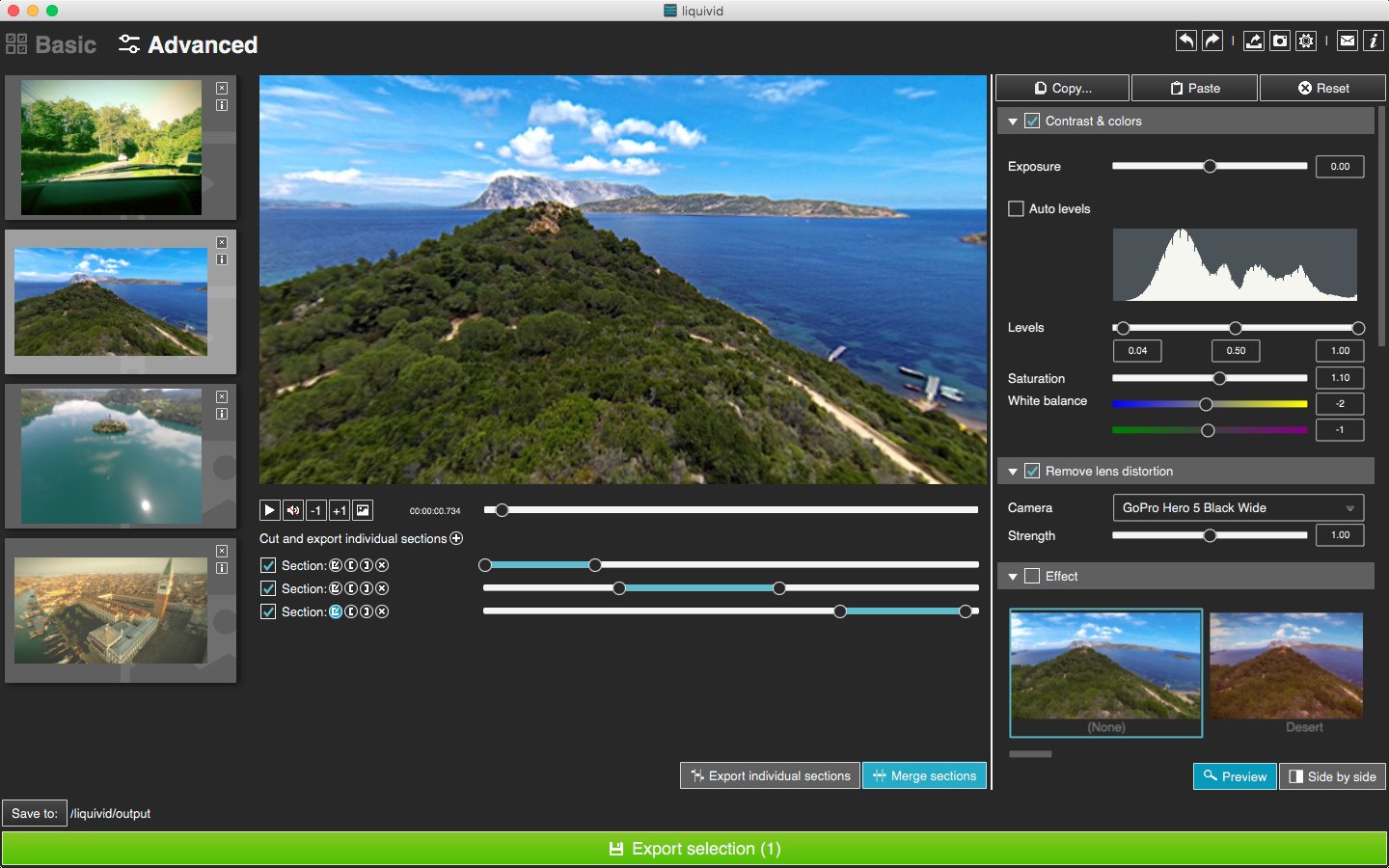Select the Advanced tab
1389x868 pixels.
coord(188,44)
